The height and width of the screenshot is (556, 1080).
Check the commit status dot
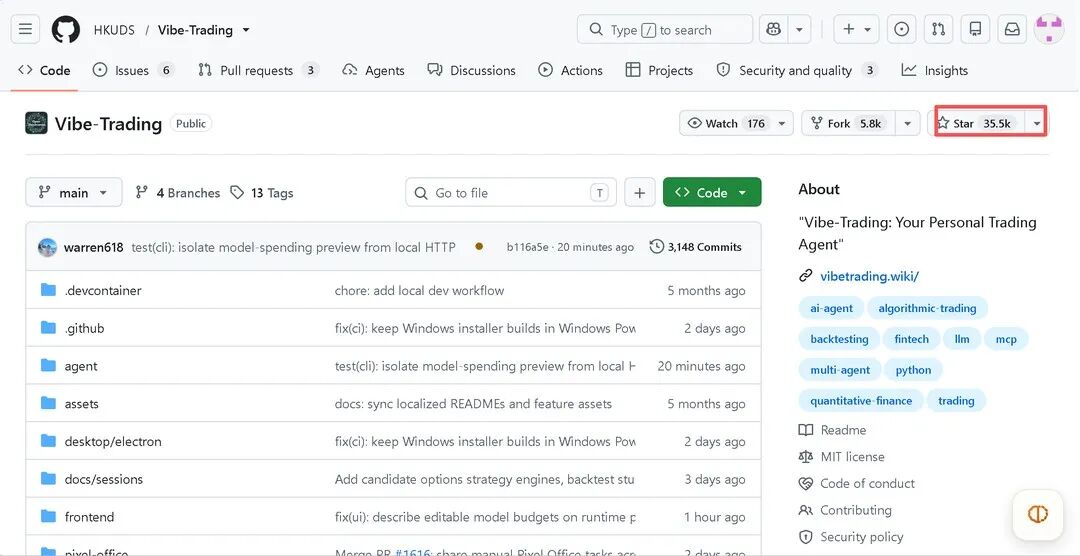point(479,246)
